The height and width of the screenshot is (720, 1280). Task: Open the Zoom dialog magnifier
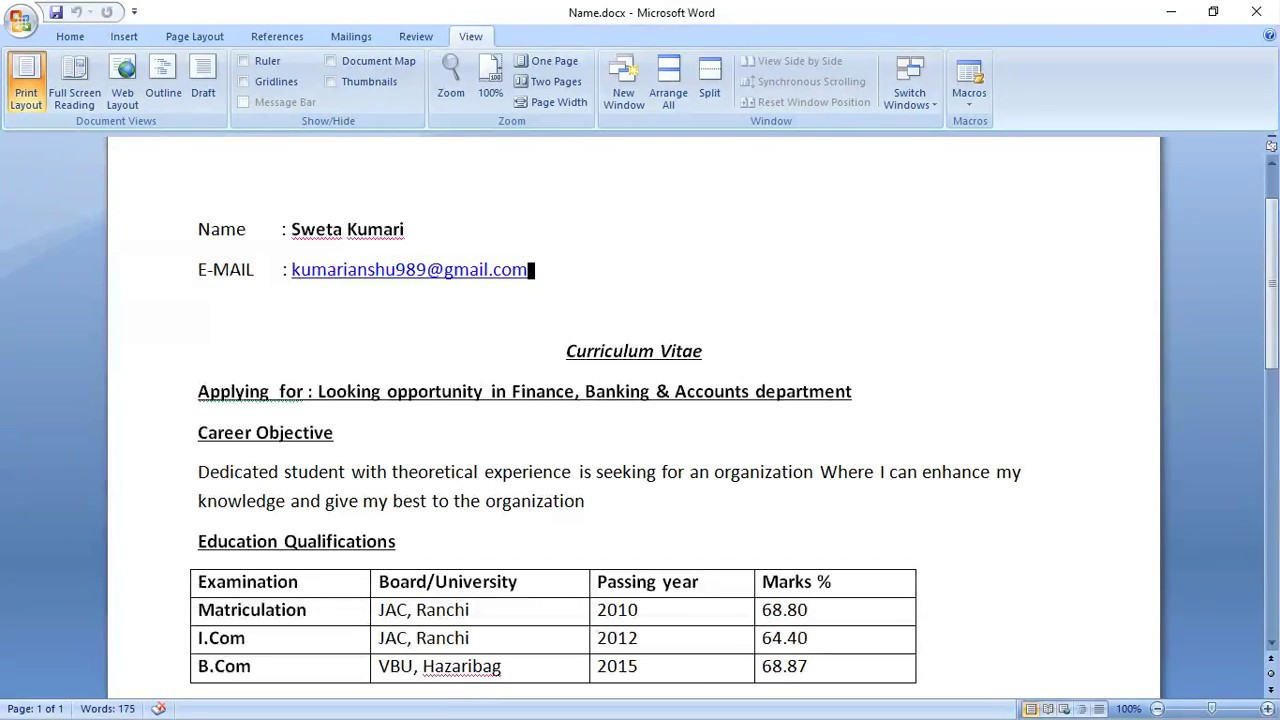(451, 77)
